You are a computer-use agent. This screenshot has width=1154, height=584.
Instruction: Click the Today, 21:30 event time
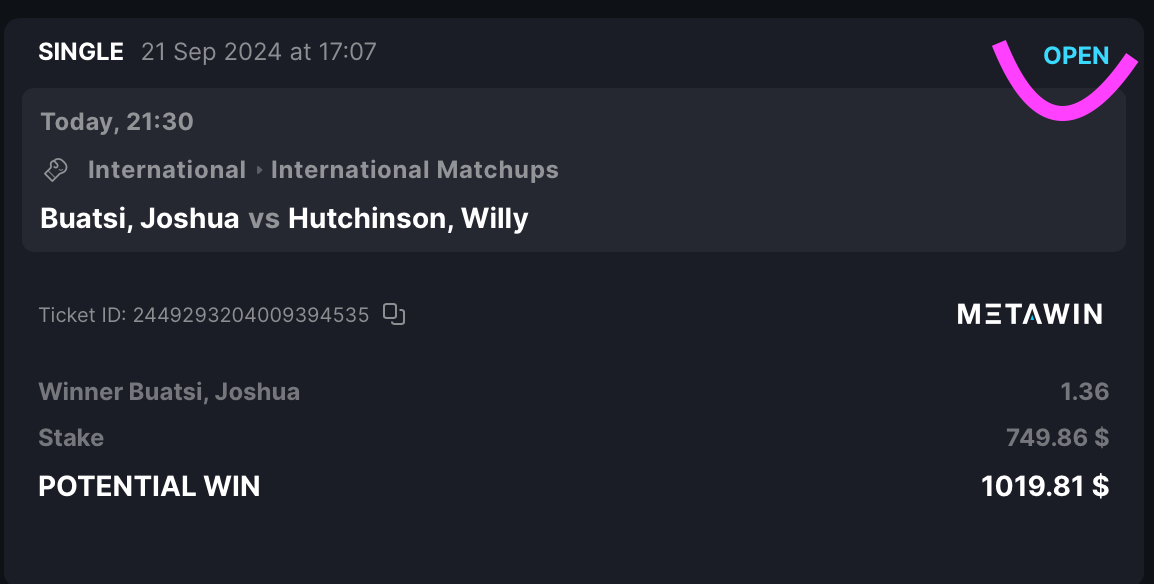117,121
